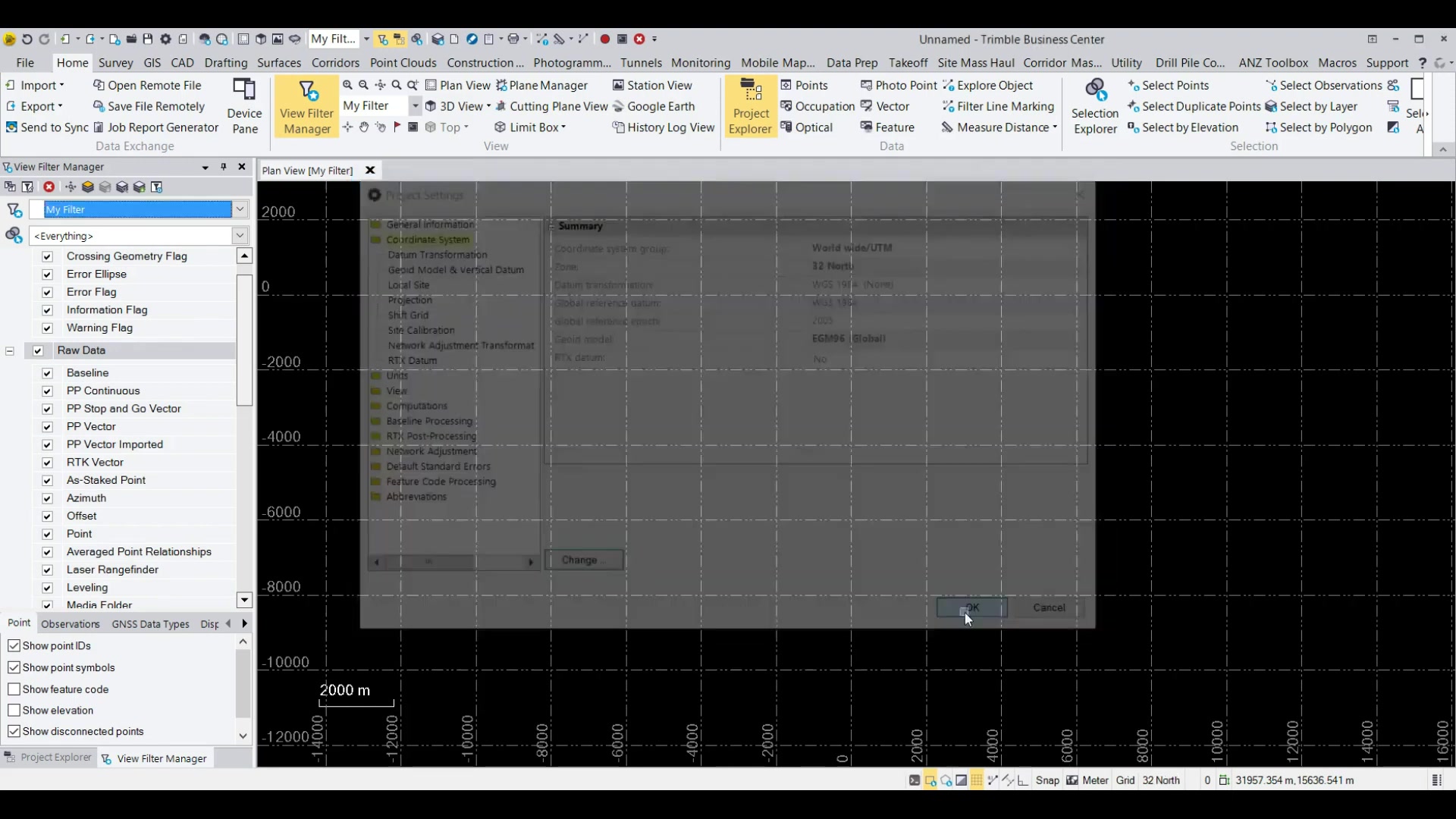The width and height of the screenshot is (1456, 819).
Task: Switch to the Point Clouds ribbon tab
Action: pos(403,63)
